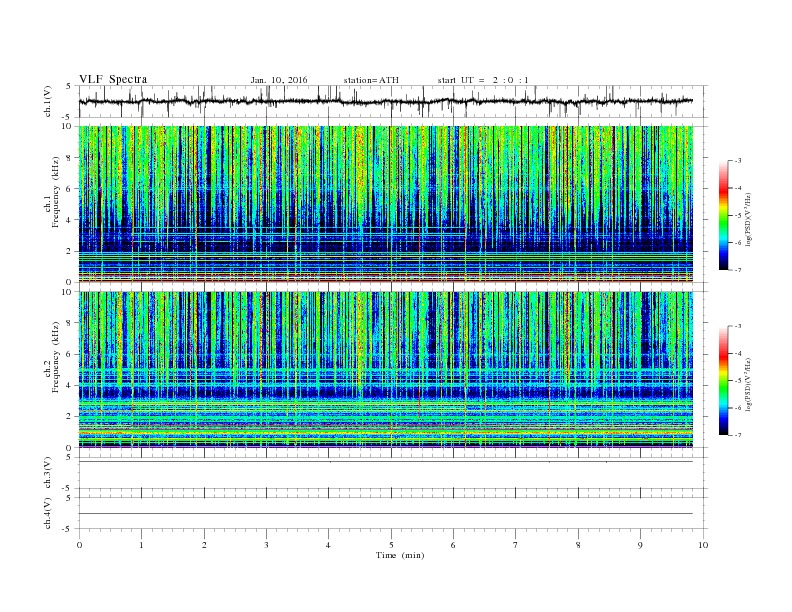Click the "-7" tick of lower colorbar
Viewport: 792px width, 612px height.
737,435
